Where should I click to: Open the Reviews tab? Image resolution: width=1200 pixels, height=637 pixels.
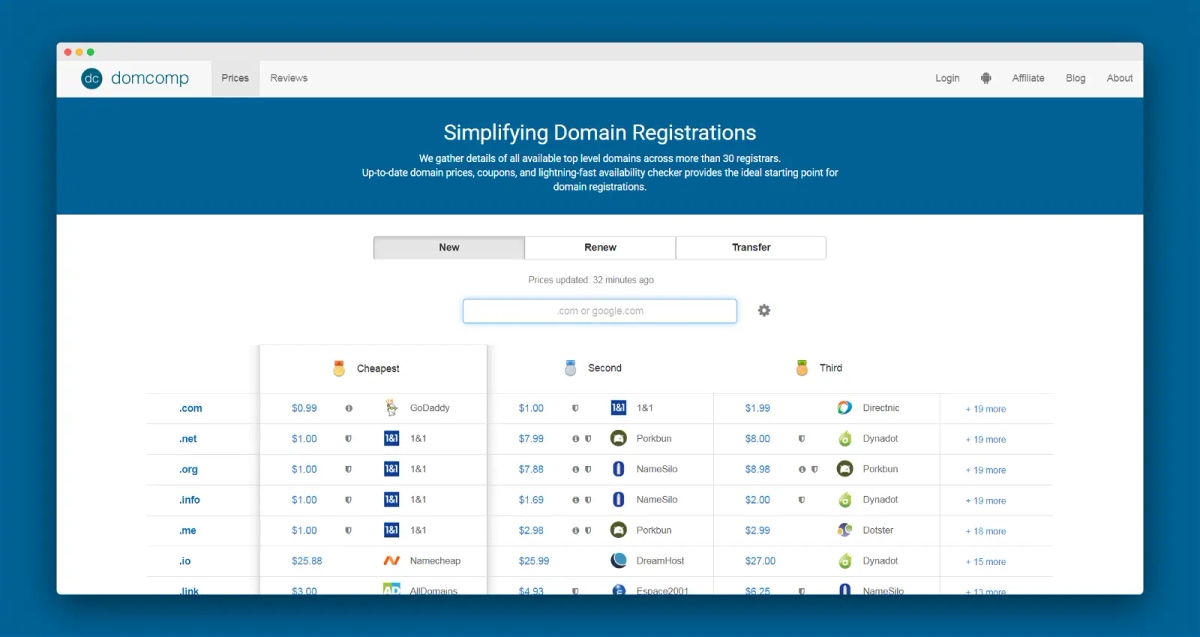click(x=289, y=78)
